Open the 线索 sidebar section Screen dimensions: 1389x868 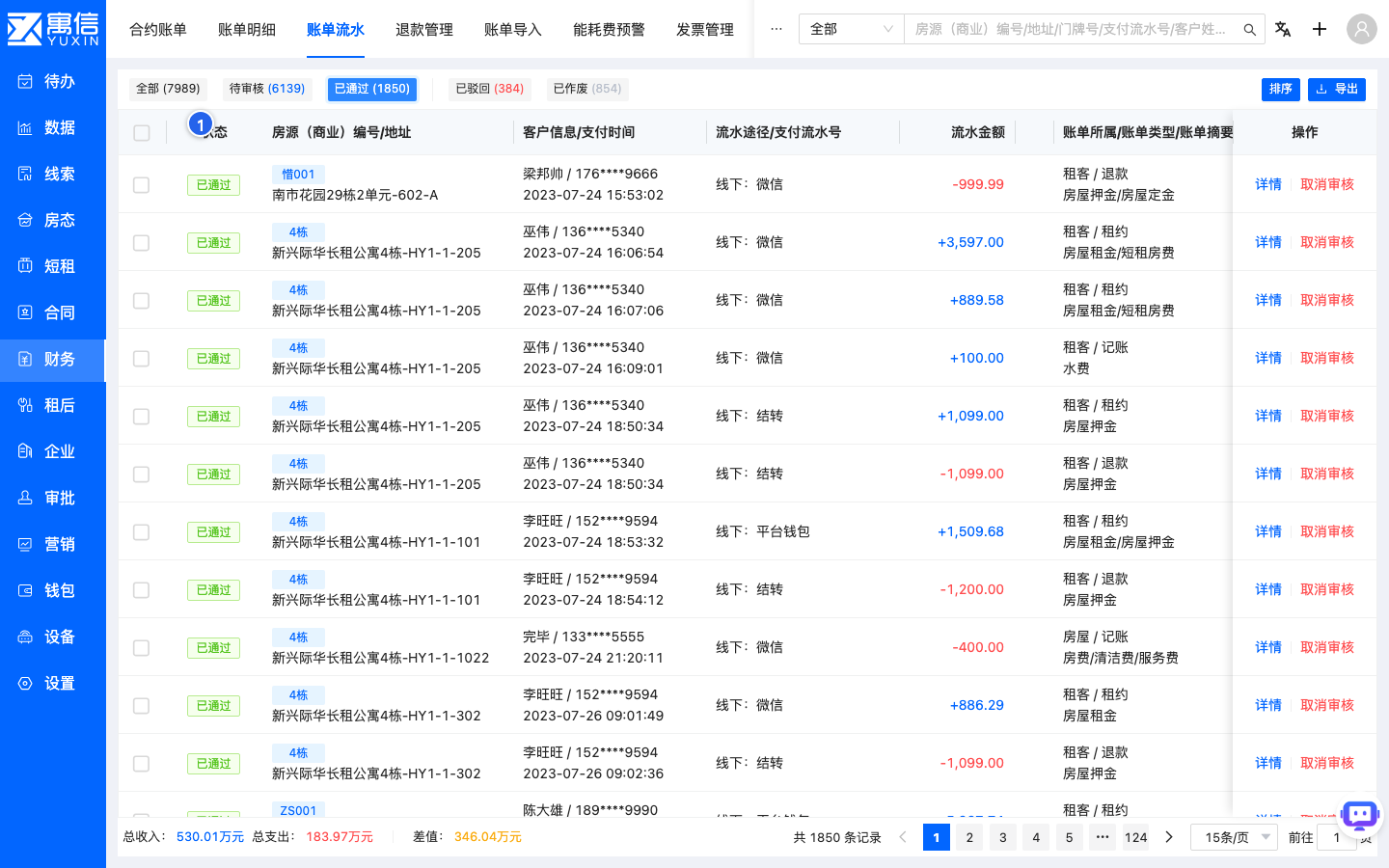click(53, 175)
